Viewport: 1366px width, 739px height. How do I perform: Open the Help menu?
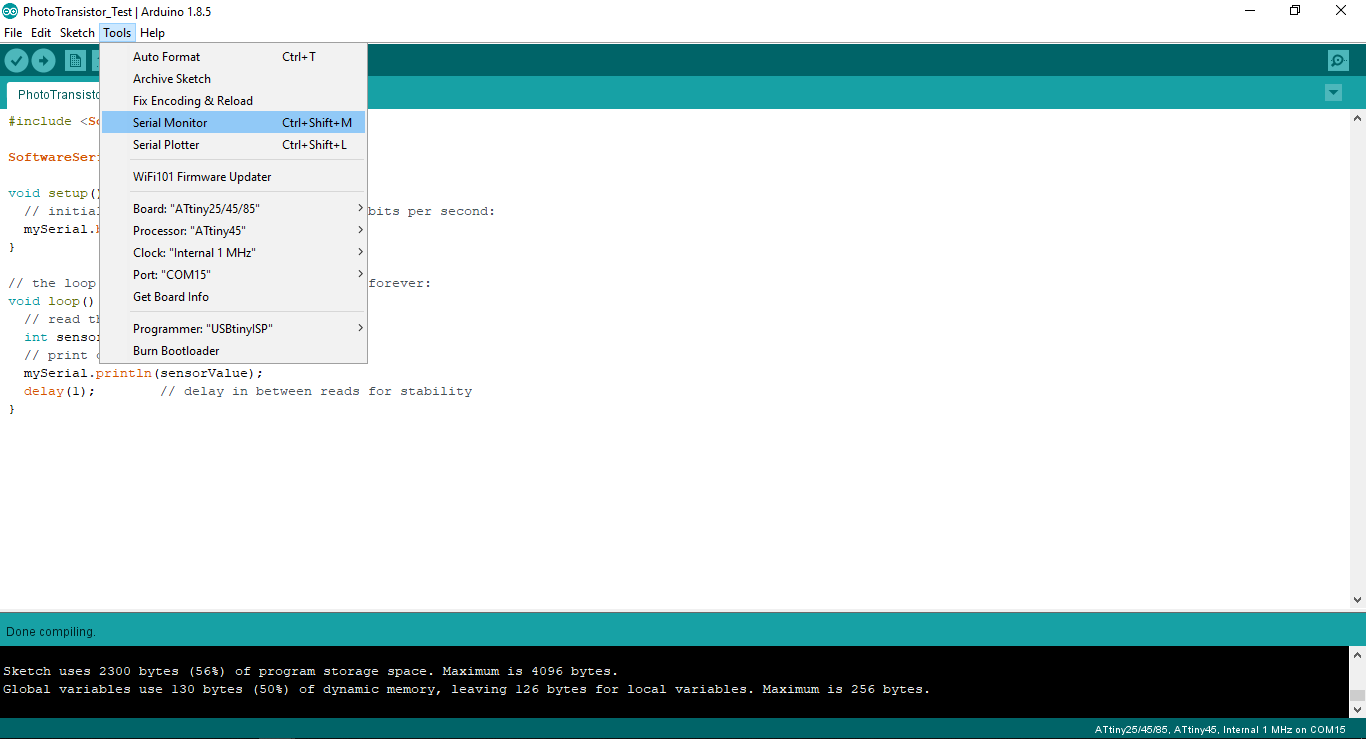pyautogui.click(x=152, y=33)
